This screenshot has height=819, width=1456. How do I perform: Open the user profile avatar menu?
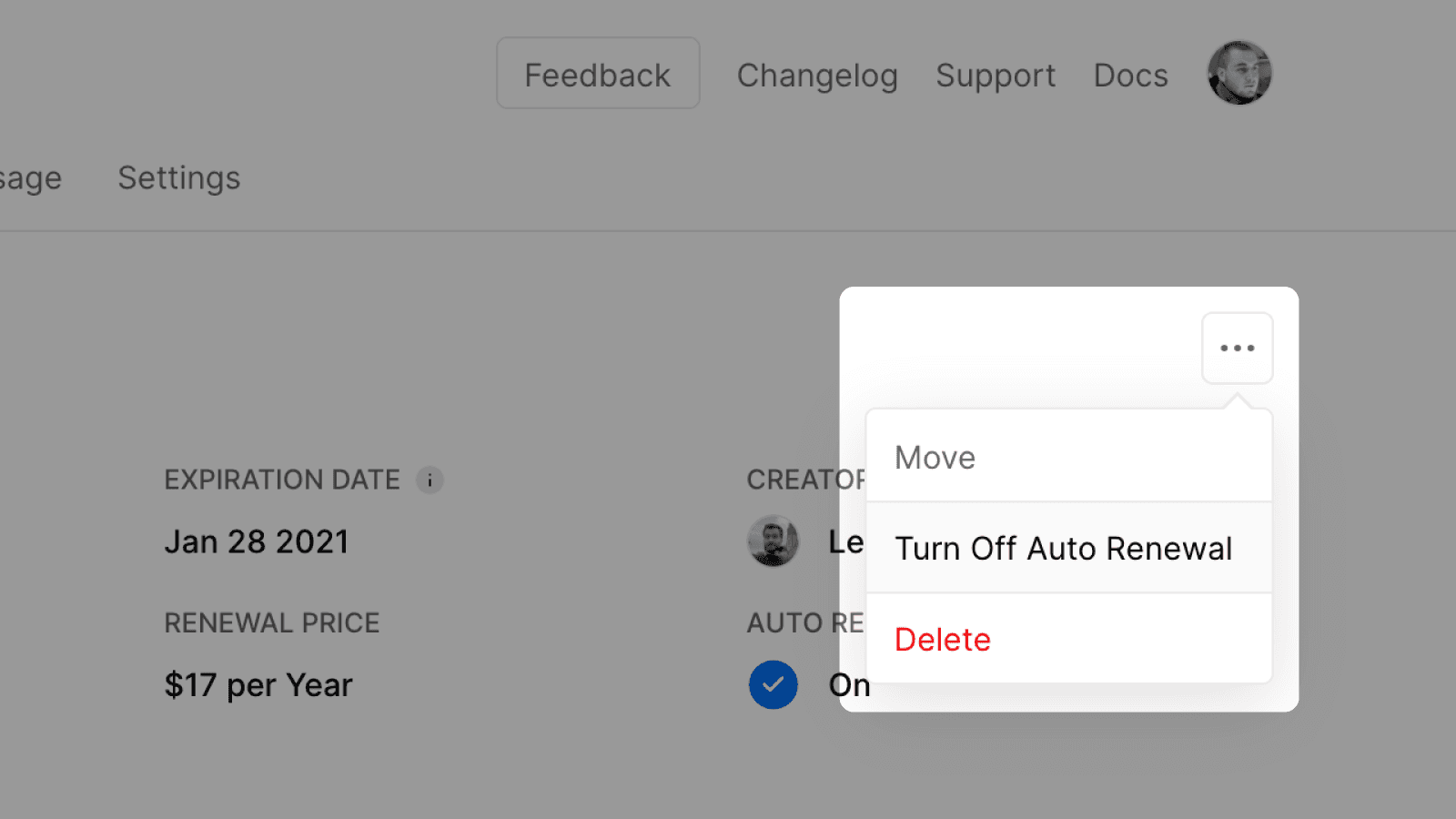[1239, 73]
